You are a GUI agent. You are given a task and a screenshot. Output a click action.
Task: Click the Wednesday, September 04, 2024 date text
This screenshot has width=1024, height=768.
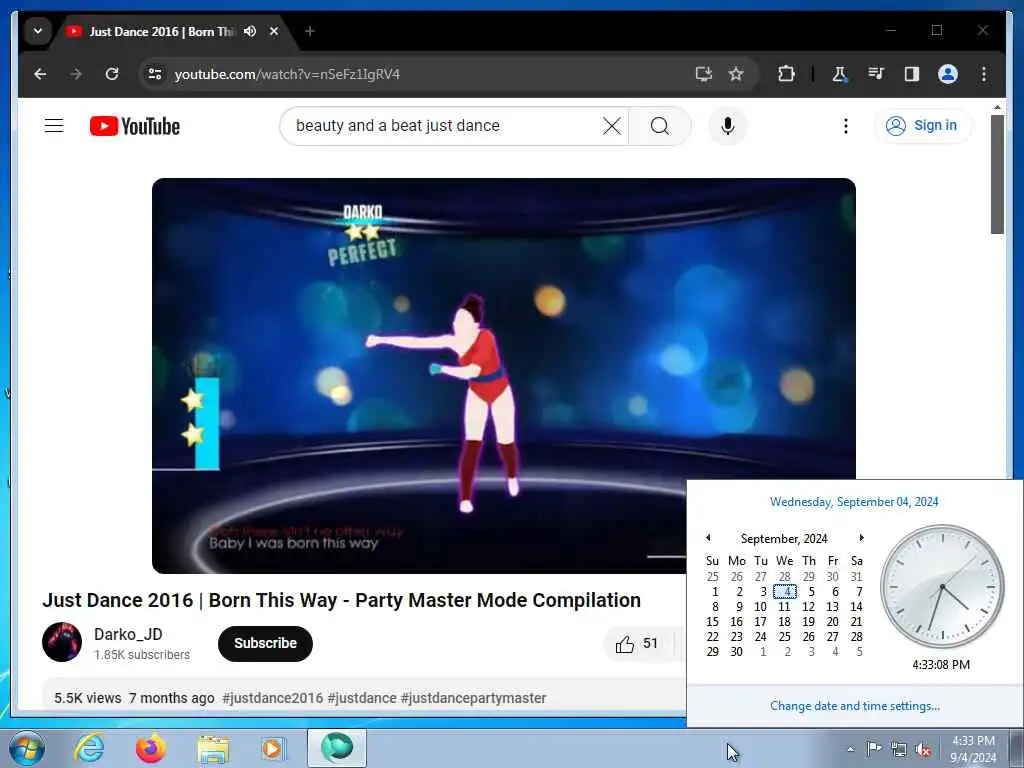(x=854, y=502)
